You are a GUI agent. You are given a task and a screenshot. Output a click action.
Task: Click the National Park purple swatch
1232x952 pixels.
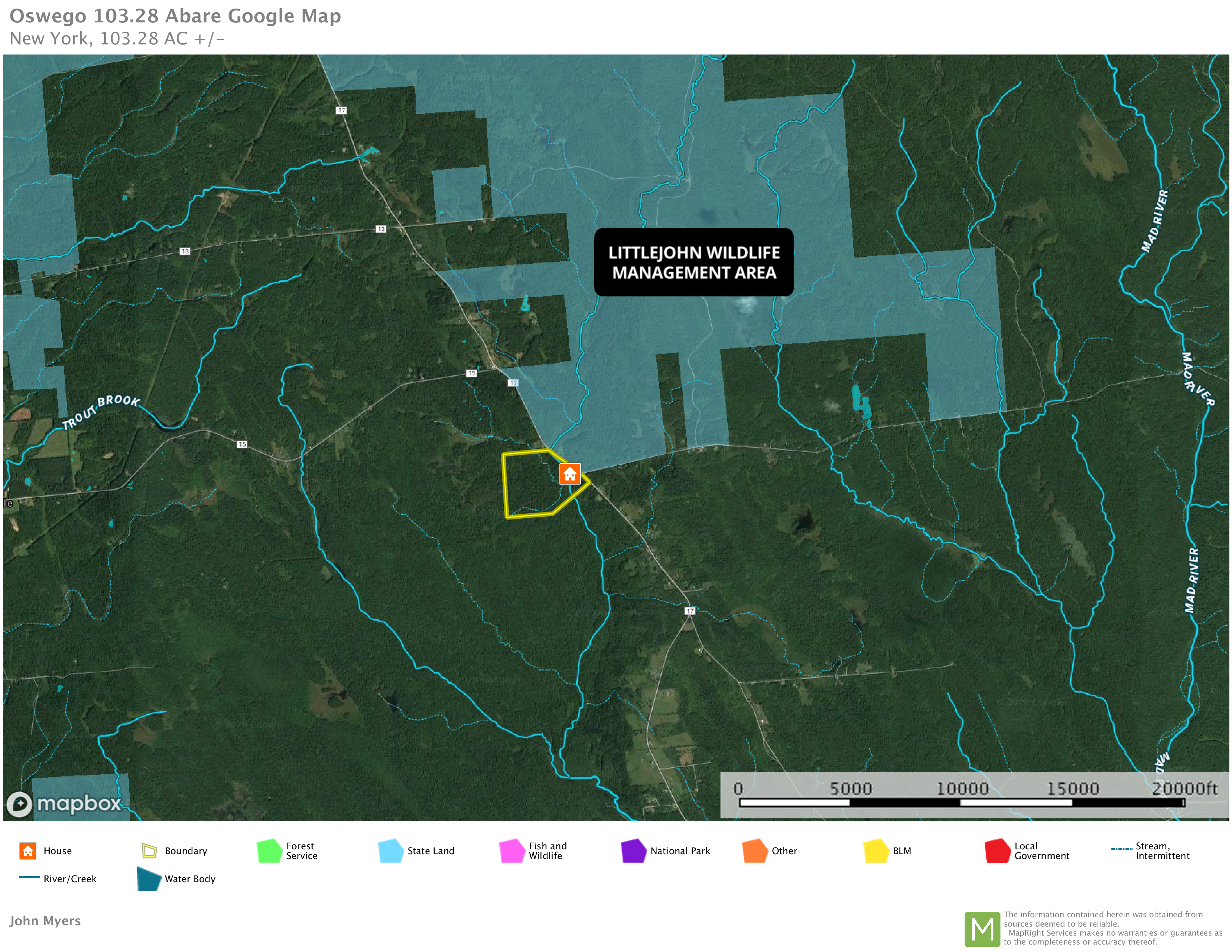[x=633, y=850]
